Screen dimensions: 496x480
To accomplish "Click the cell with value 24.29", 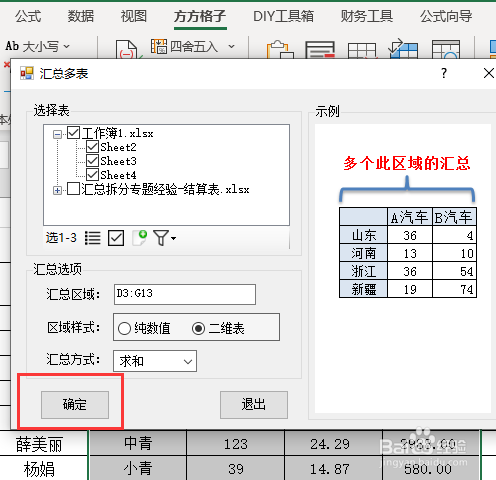I will pos(333,444).
